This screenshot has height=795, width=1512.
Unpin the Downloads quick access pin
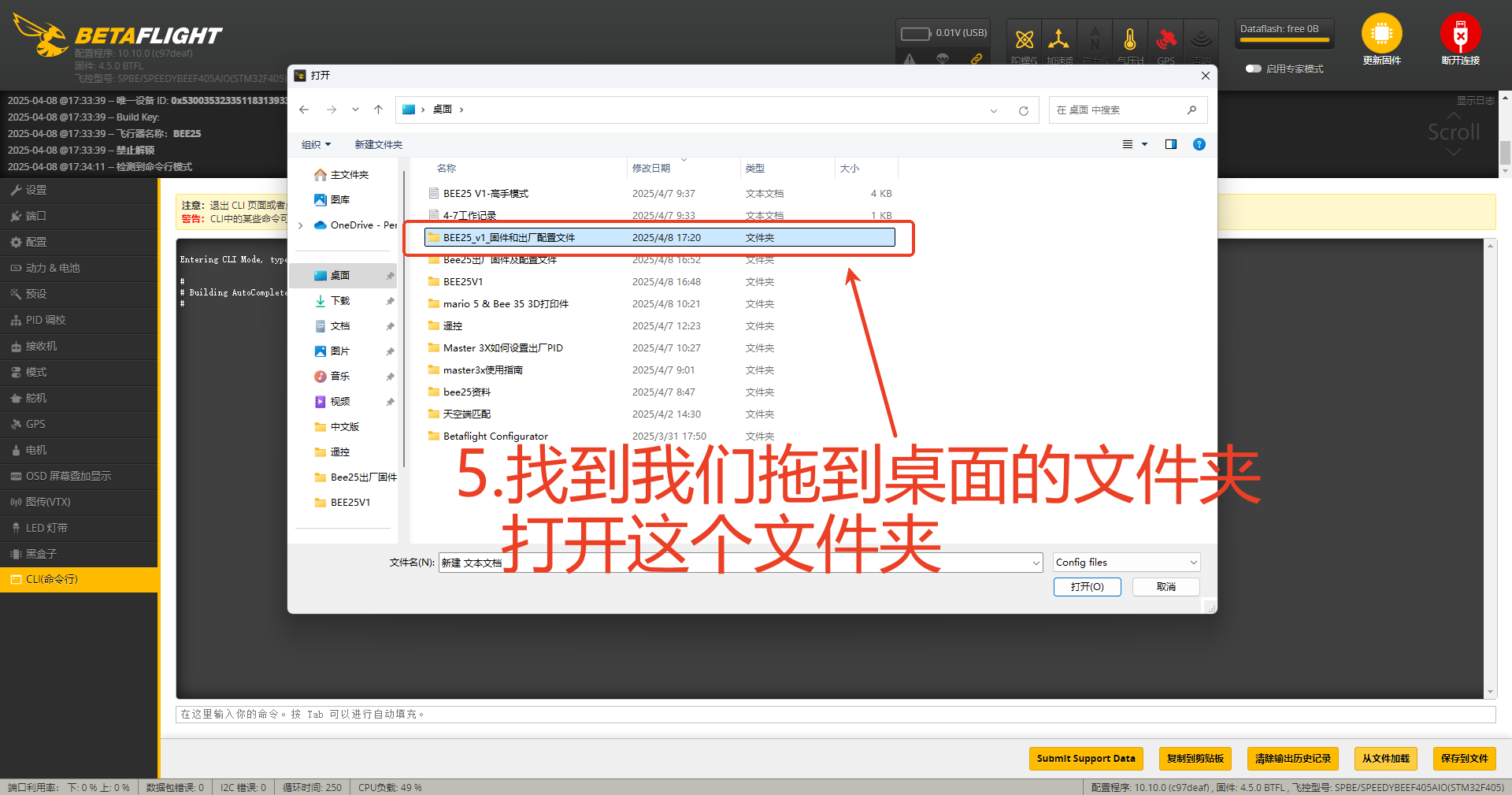(390, 301)
